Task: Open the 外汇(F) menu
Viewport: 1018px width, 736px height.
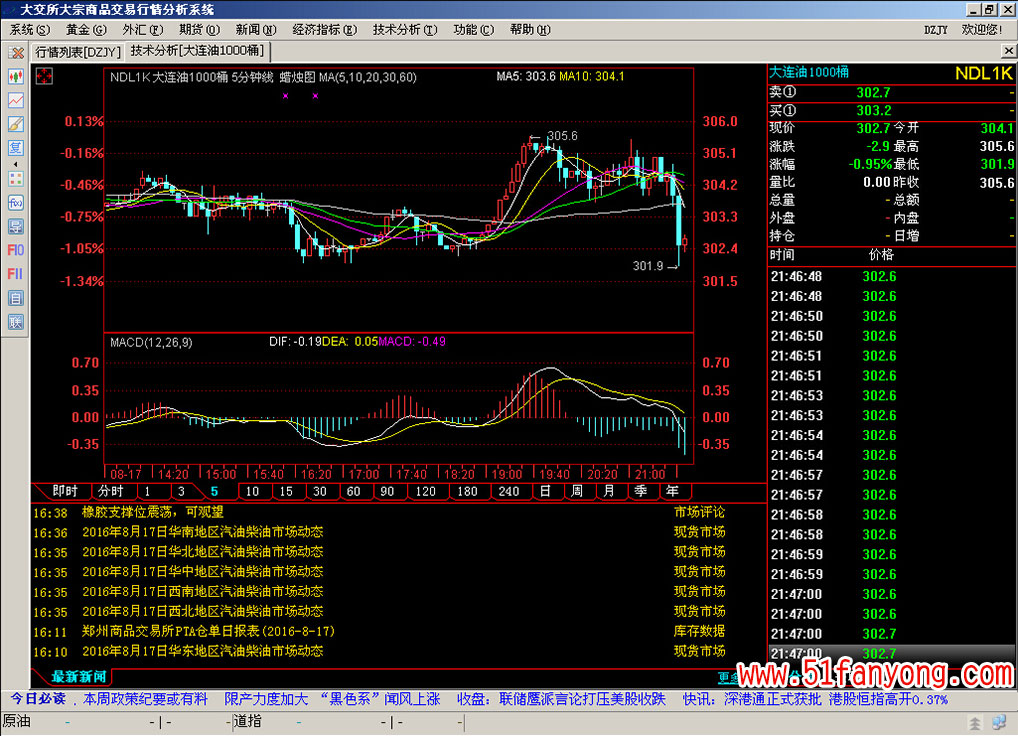Action: pyautogui.click(x=142, y=30)
